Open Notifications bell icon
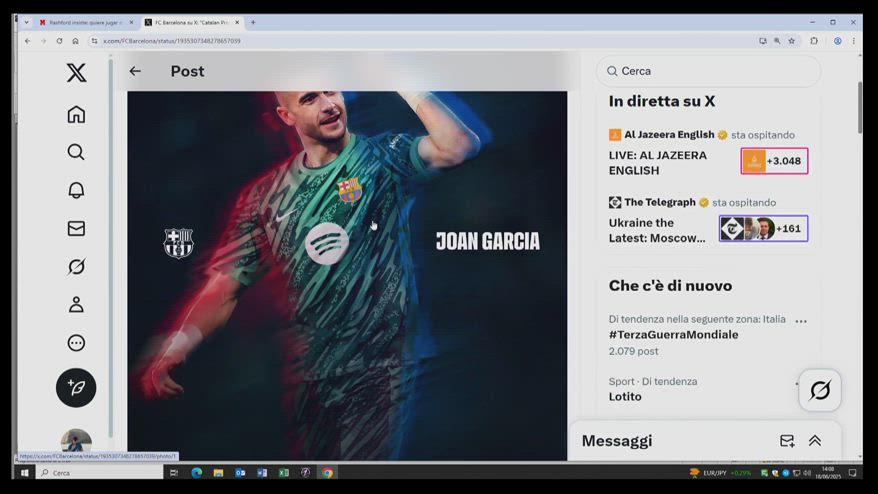The width and height of the screenshot is (878, 494). click(x=76, y=190)
